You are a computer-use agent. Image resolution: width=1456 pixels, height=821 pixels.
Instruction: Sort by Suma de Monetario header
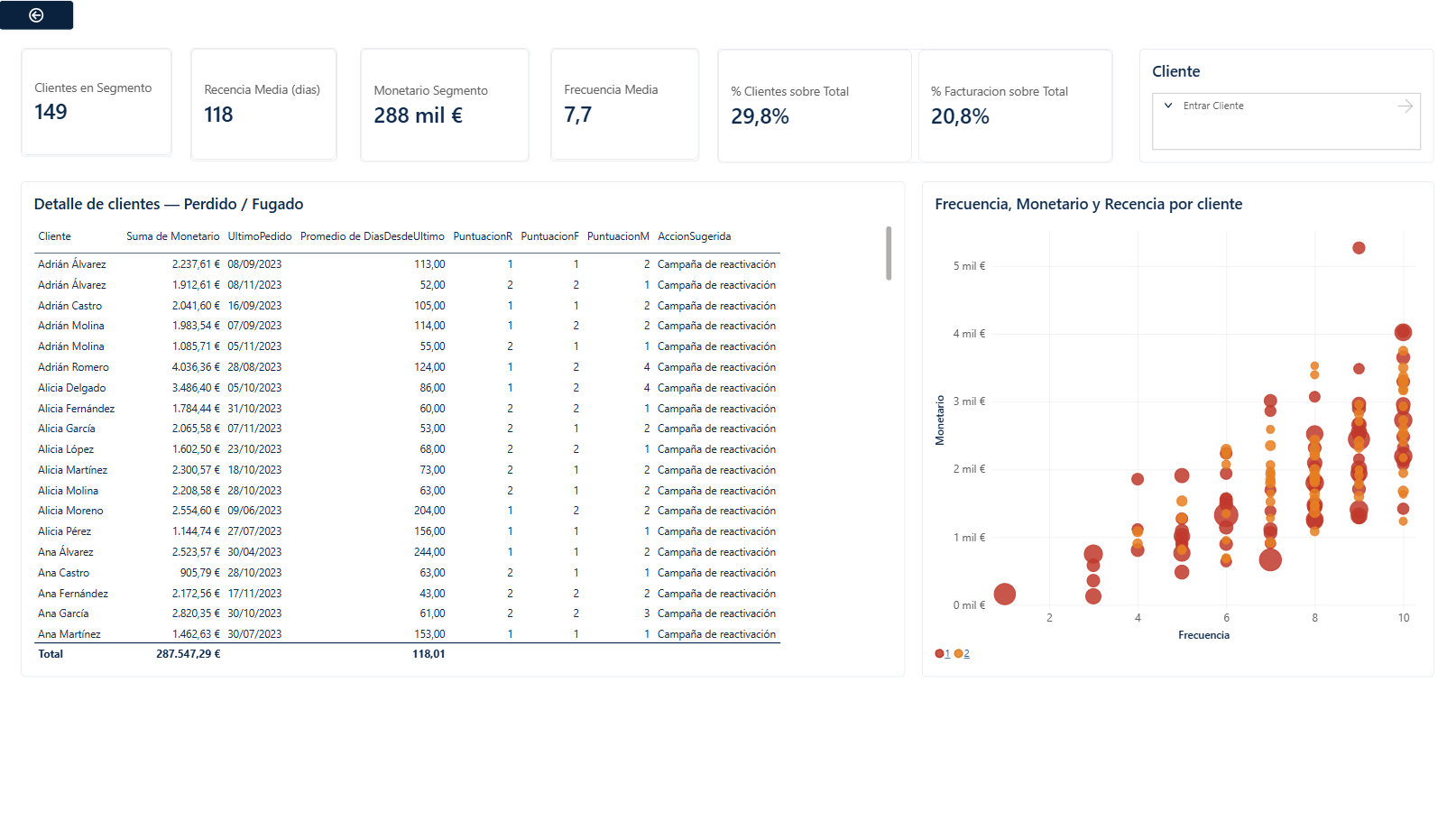(x=172, y=236)
